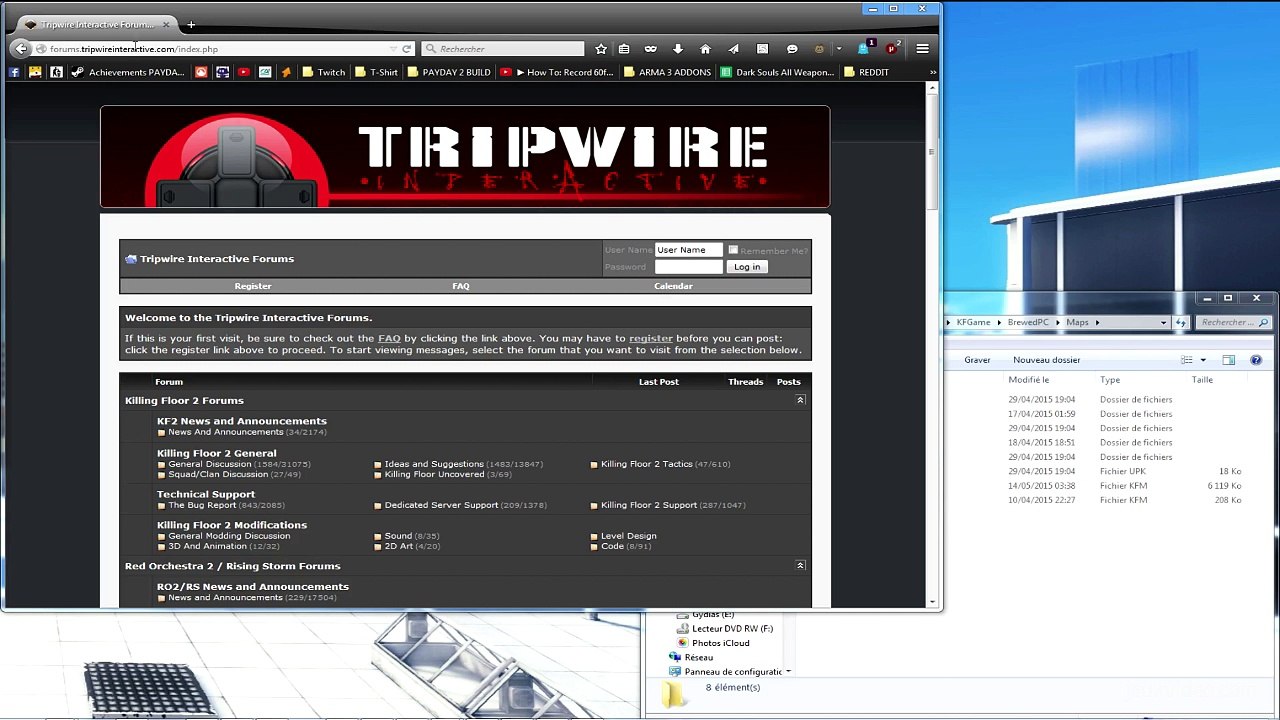This screenshot has width=1280, height=720.
Task: Change the Explorer view mode icon
Action: [1187, 360]
